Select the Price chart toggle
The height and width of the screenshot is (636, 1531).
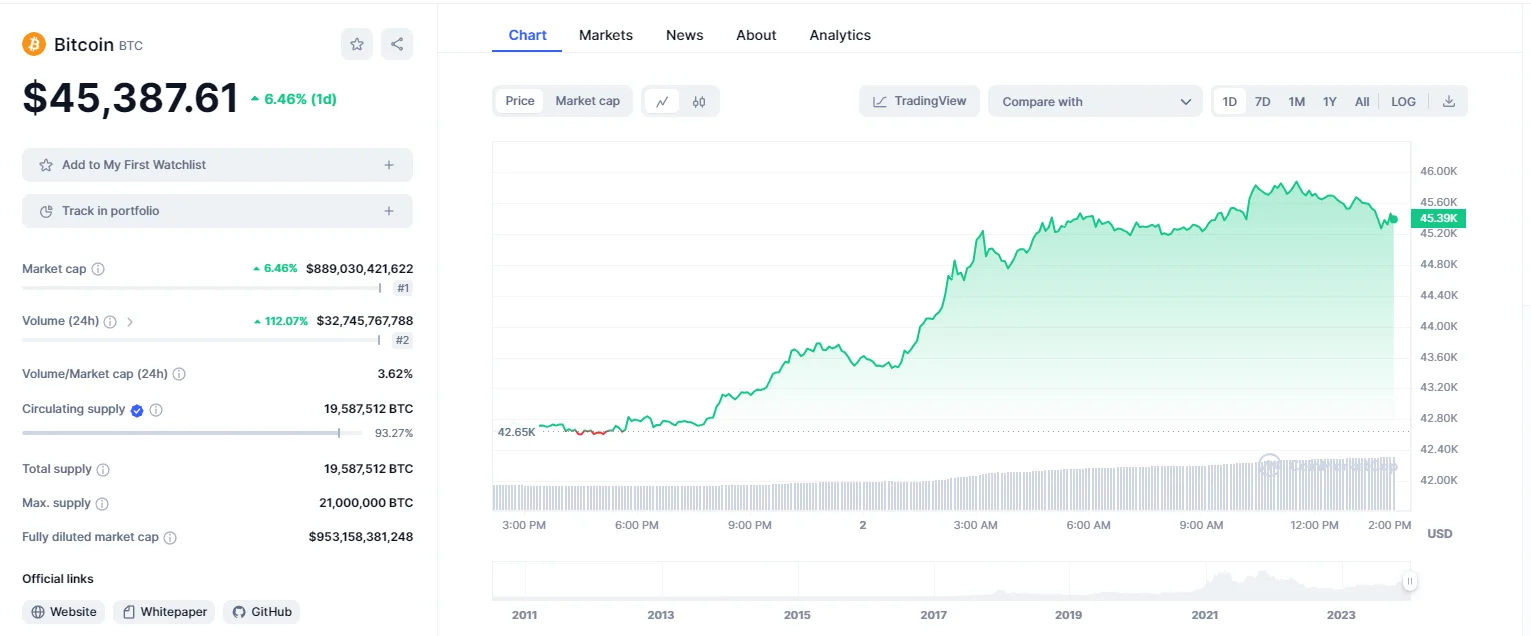coord(520,101)
